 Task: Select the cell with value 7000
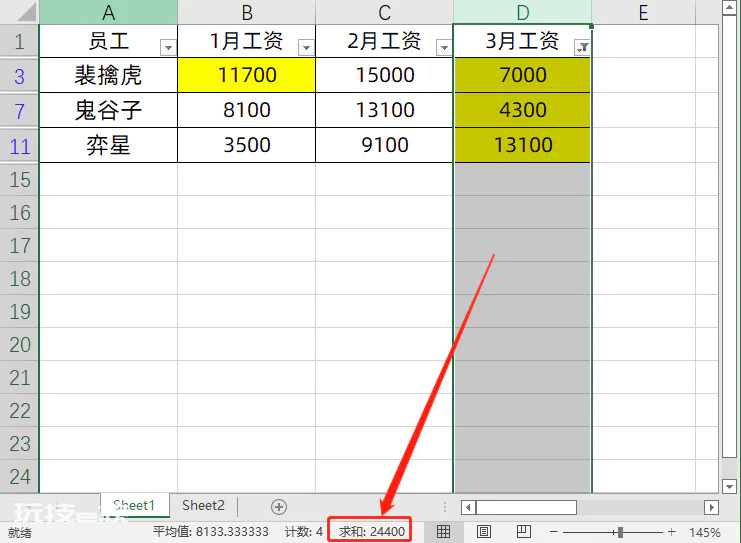coord(523,75)
